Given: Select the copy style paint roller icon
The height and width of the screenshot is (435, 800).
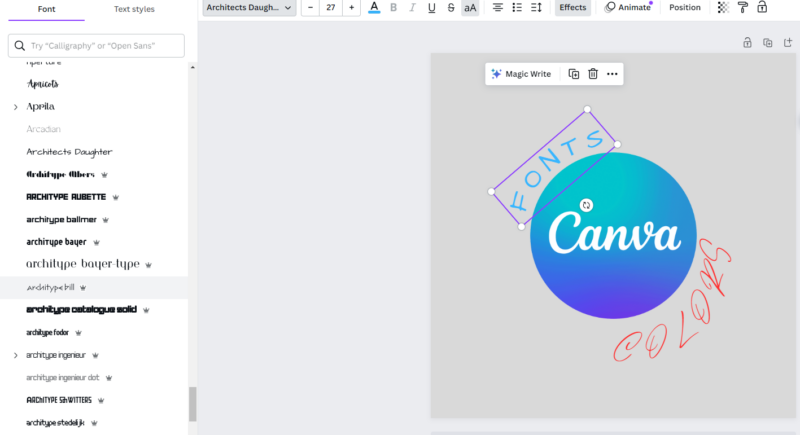Looking at the screenshot, I should [x=743, y=8].
